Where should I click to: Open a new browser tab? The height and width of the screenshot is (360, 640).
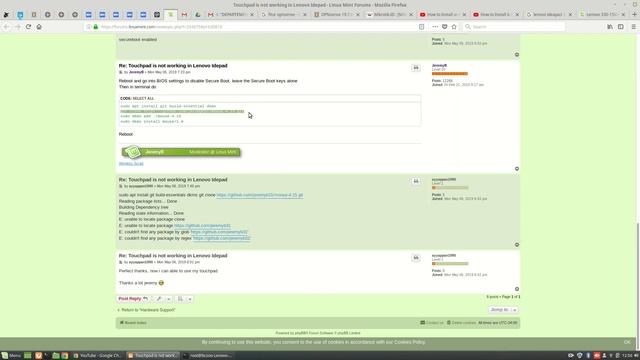tap(634, 14)
